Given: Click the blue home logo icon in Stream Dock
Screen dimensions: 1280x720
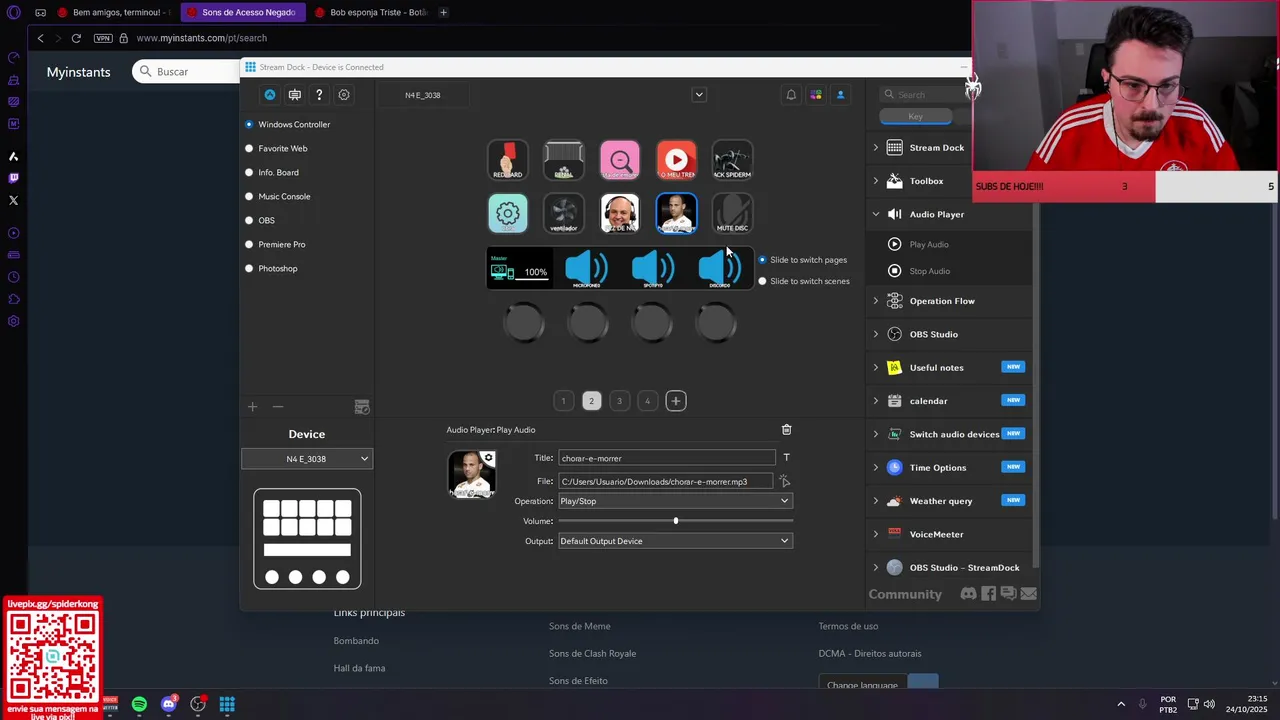Looking at the screenshot, I should pos(270,95).
